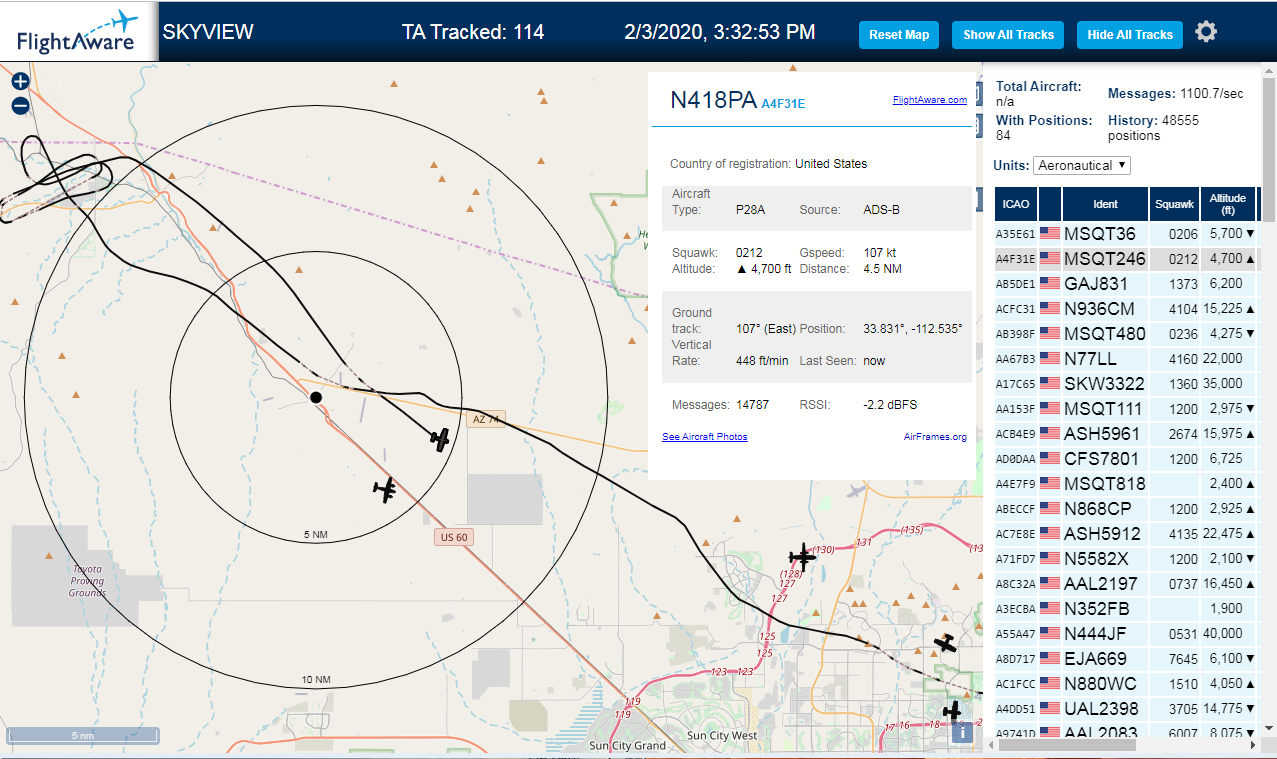Screen dimensions: 1277x759
Task: Click position value 33.831°, -112.535°
Action: click(x=913, y=329)
